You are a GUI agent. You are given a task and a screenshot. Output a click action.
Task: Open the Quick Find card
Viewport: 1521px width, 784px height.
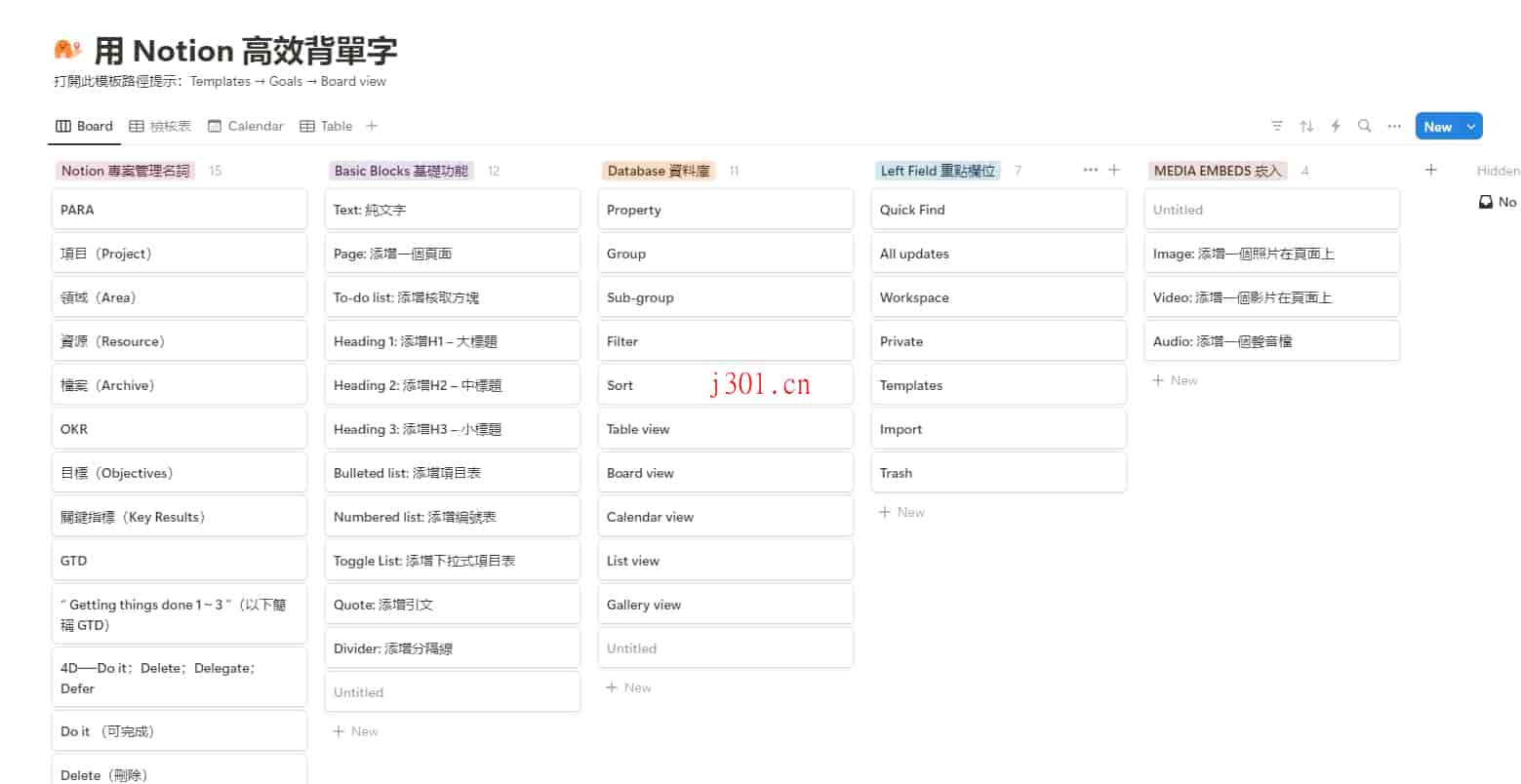pyautogui.click(x=999, y=210)
